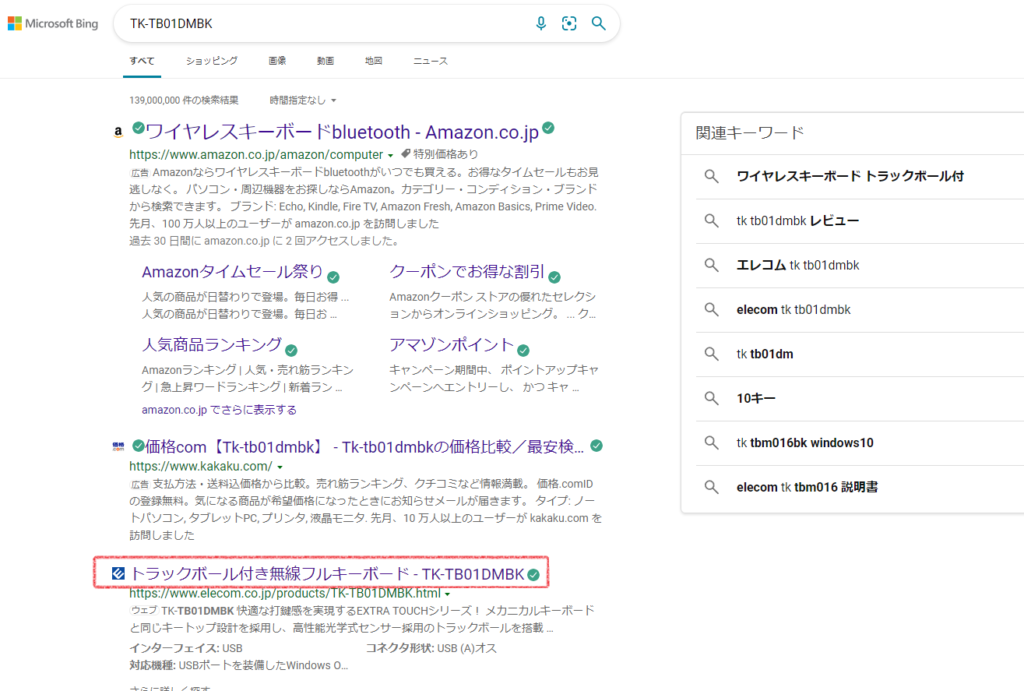Open the ワイヤレスキーボードbluetooth - Amazon.co.jp result
Viewport: 1024px width, 691px height.
click(x=342, y=132)
